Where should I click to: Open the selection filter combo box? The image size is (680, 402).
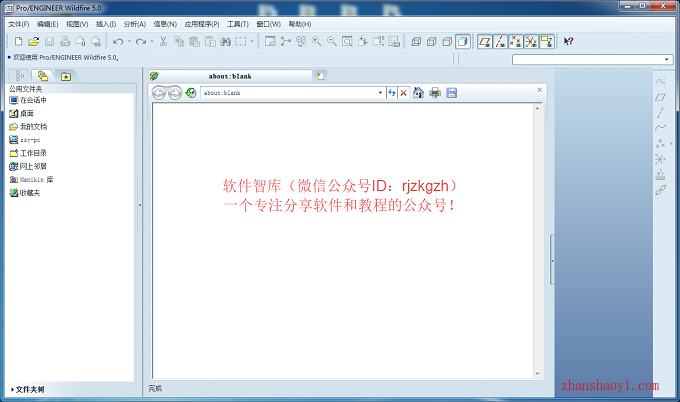pyautogui.click(x=592, y=59)
